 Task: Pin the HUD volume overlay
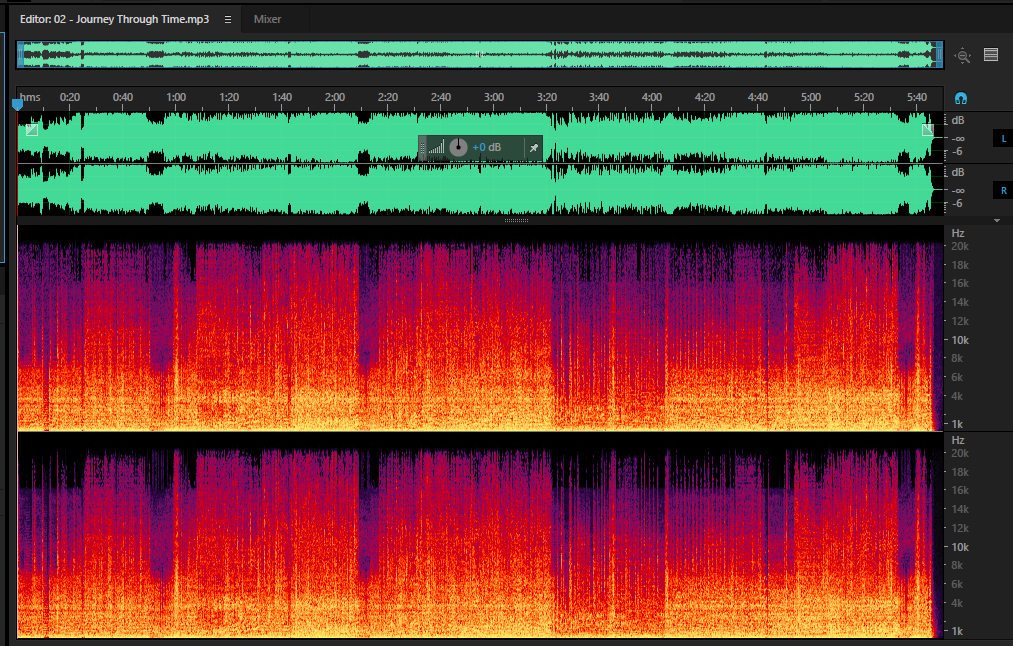click(534, 148)
